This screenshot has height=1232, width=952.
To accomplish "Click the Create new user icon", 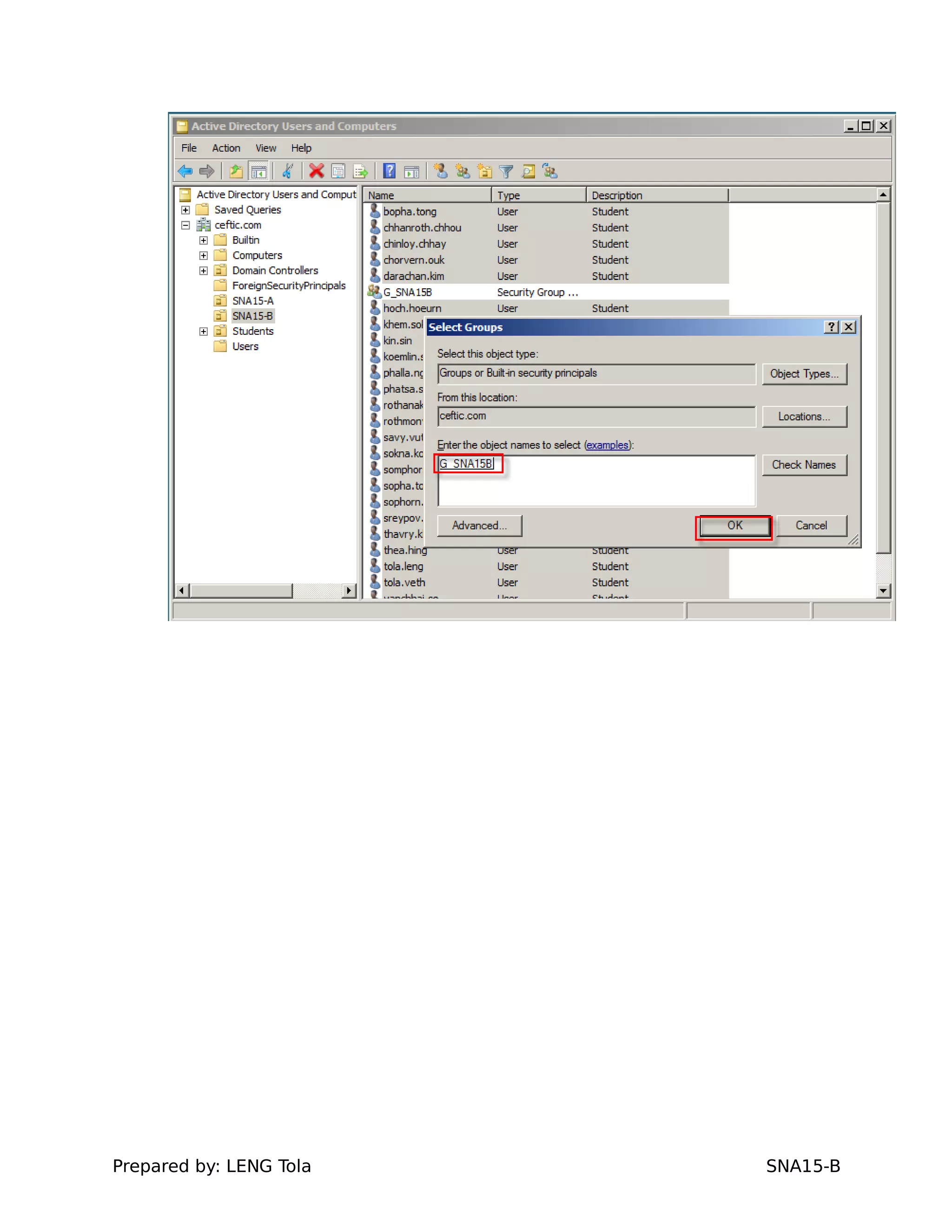I will [441, 171].
